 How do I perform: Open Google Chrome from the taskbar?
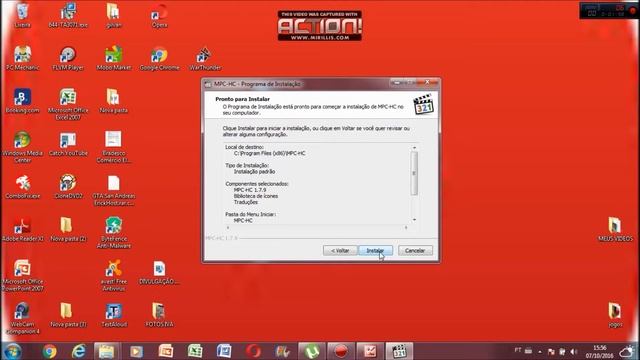(x=49, y=351)
